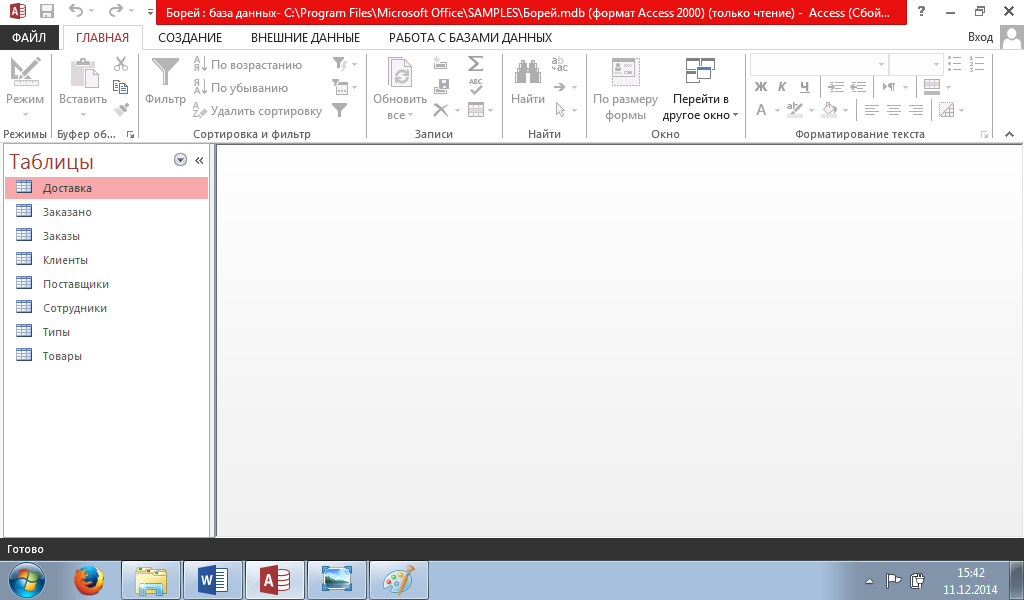Click the text highlight color icon

tap(795, 110)
